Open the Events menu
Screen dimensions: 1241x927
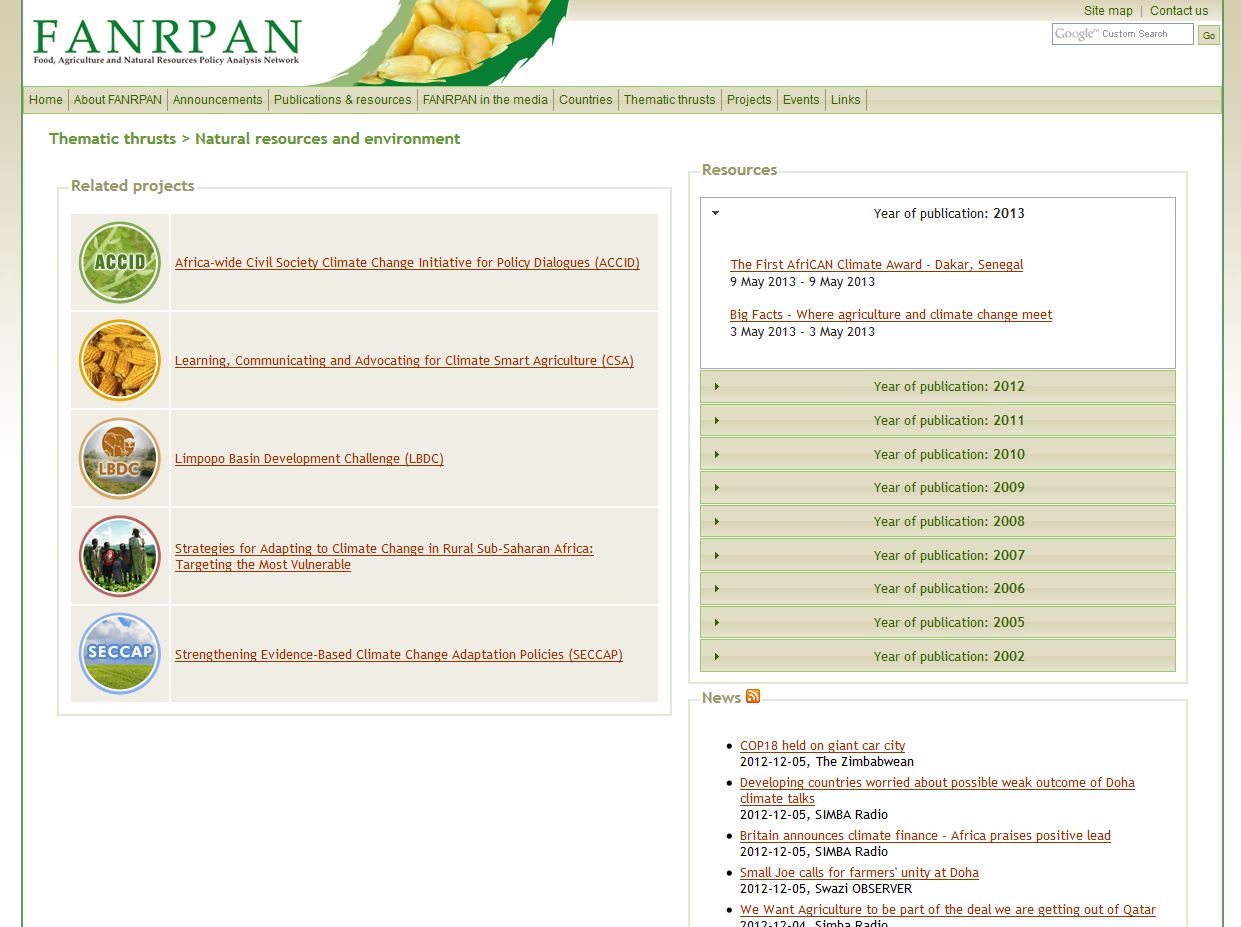pos(801,100)
